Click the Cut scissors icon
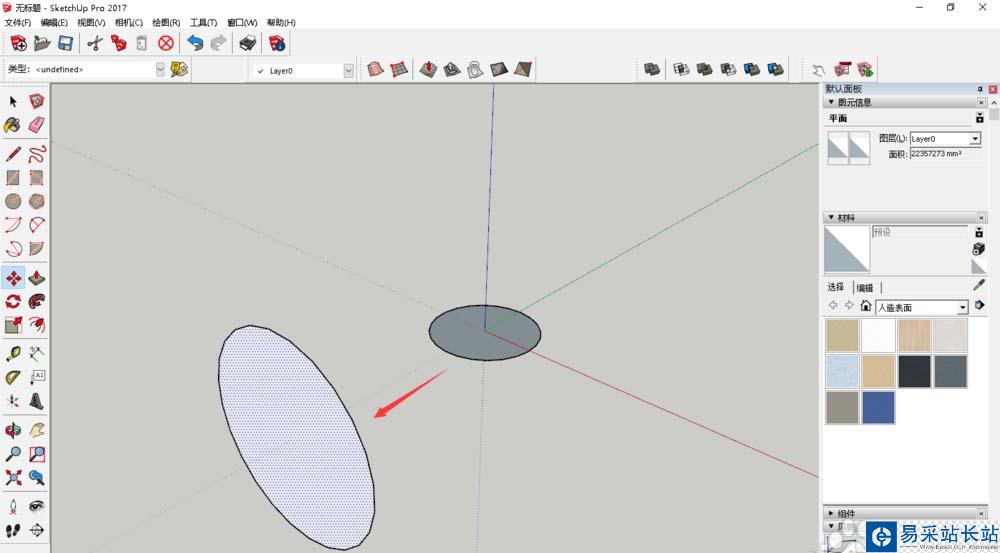The width and height of the screenshot is (1000, 553). click(x=95, y=43)
